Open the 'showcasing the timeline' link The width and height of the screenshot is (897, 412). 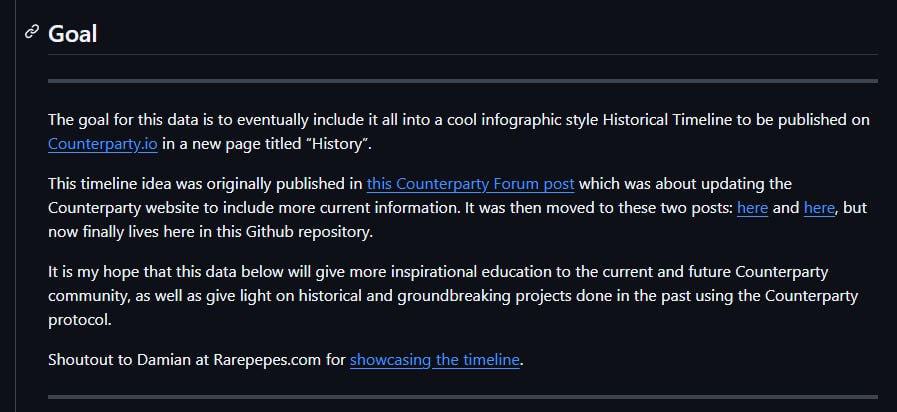[435, 360]
